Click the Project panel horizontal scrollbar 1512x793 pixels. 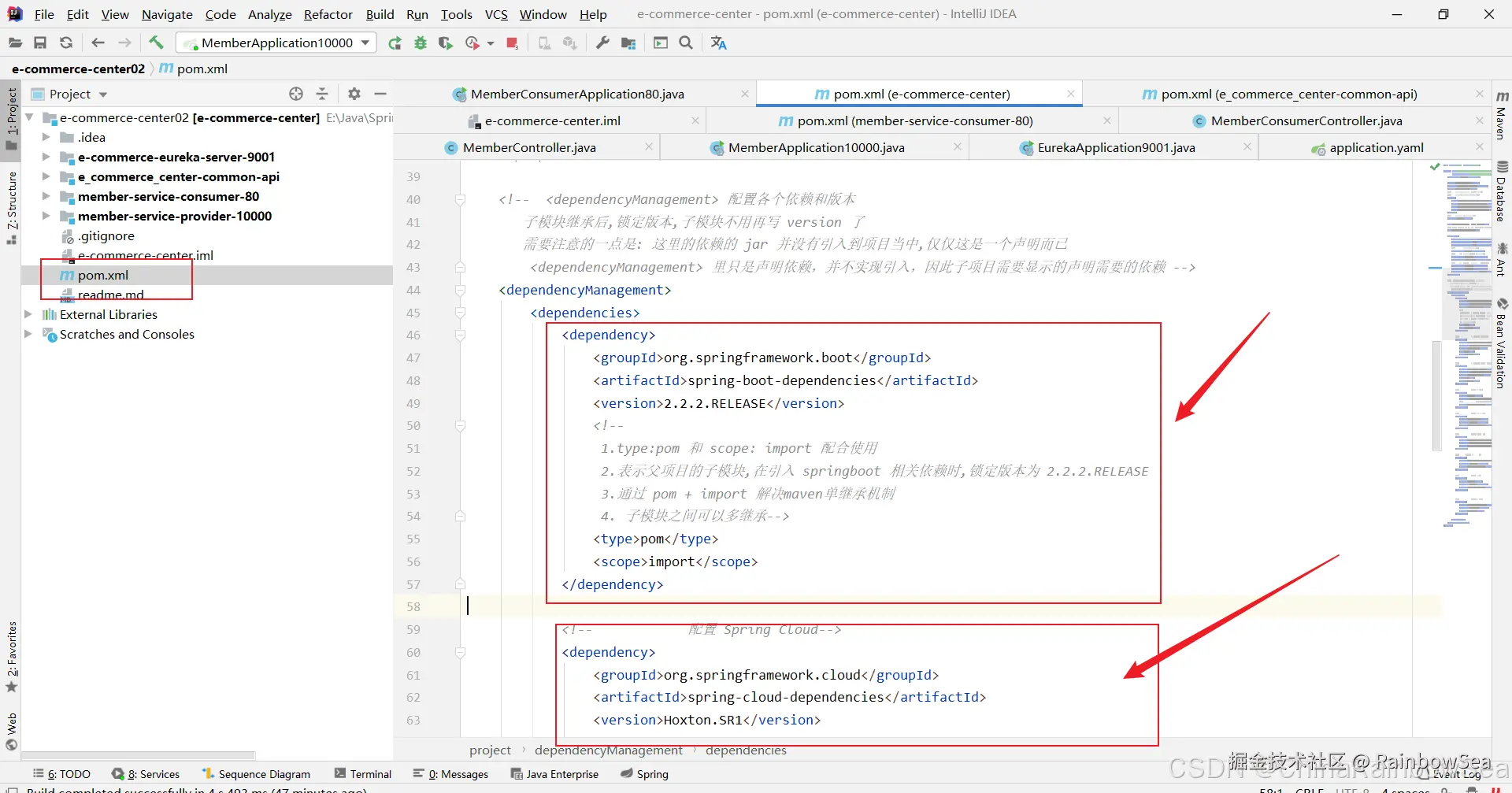point(139,755)
